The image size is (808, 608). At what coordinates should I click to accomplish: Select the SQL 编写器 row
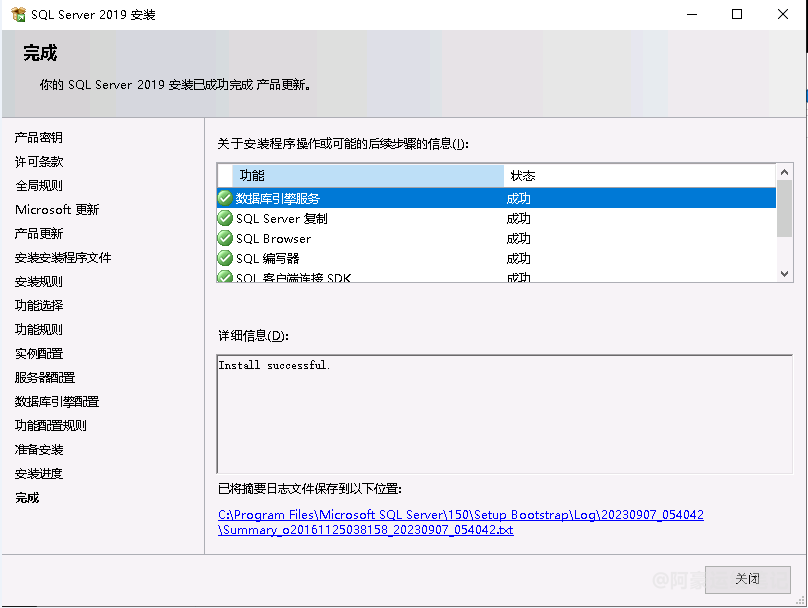(x=497, y=258)
